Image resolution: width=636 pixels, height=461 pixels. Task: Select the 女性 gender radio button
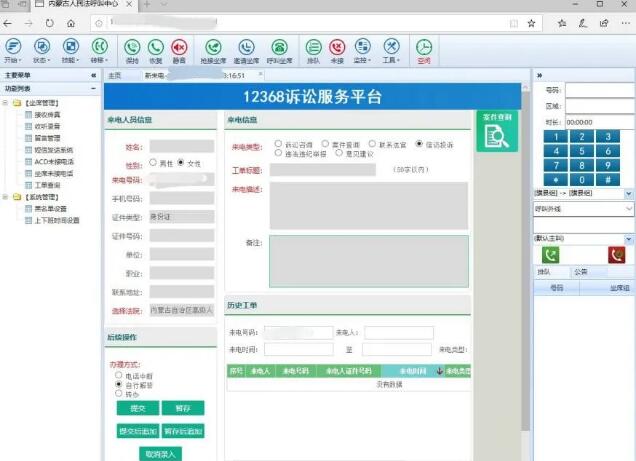[x=181, y=162]
